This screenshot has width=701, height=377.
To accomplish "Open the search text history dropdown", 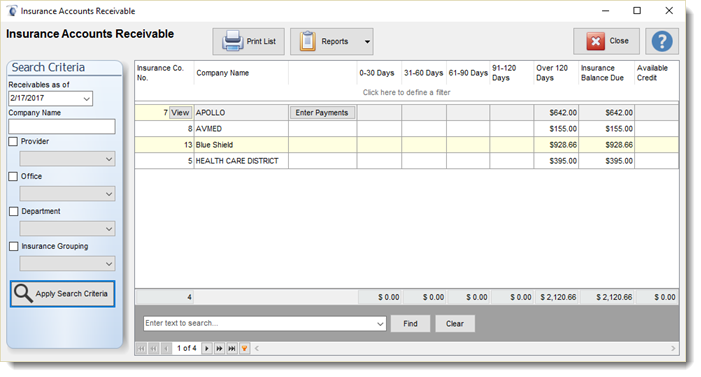I will pyautogui.click(x=380, y=323).
